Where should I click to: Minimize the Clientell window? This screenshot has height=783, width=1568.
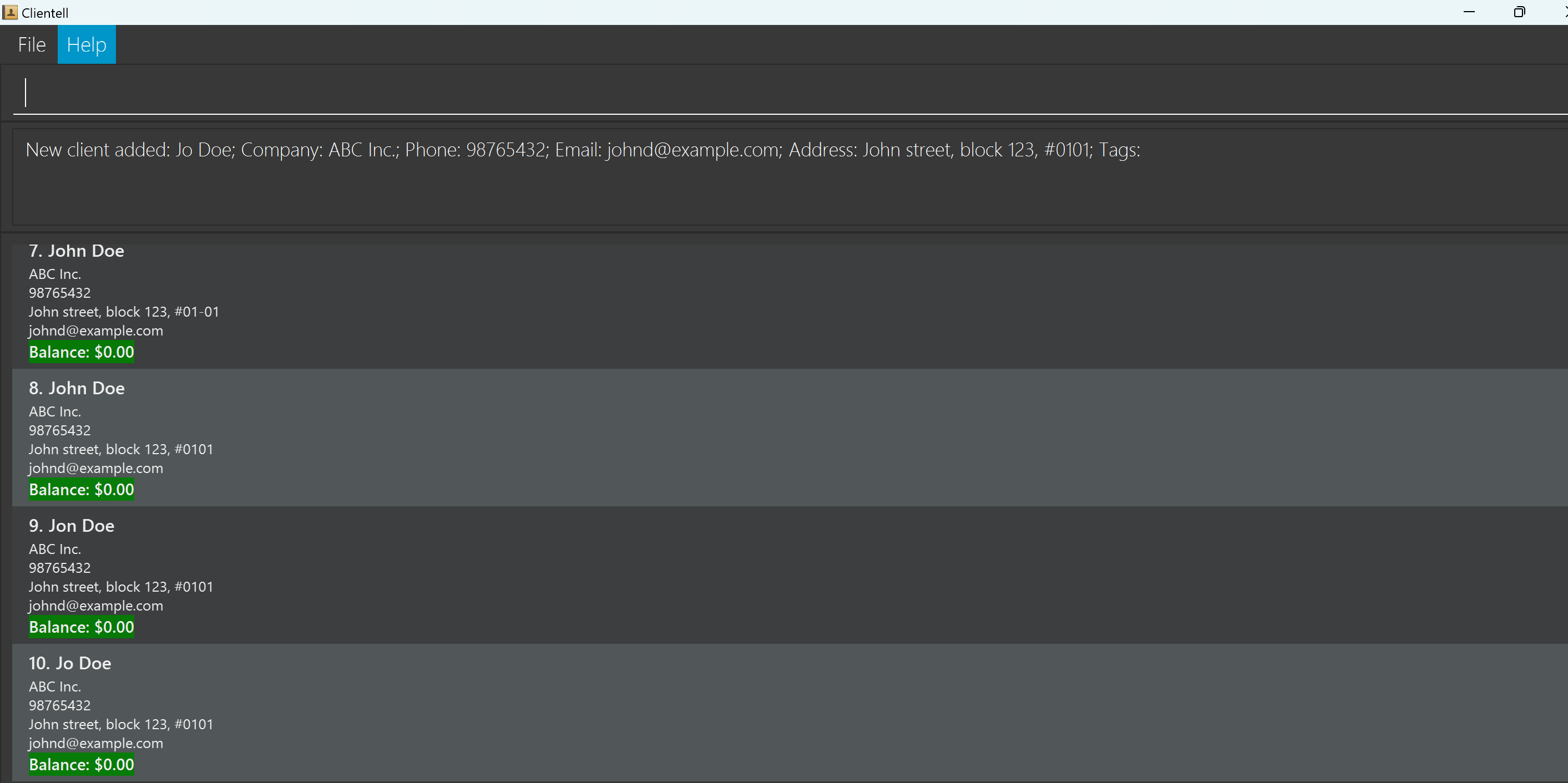point(1469,12)
